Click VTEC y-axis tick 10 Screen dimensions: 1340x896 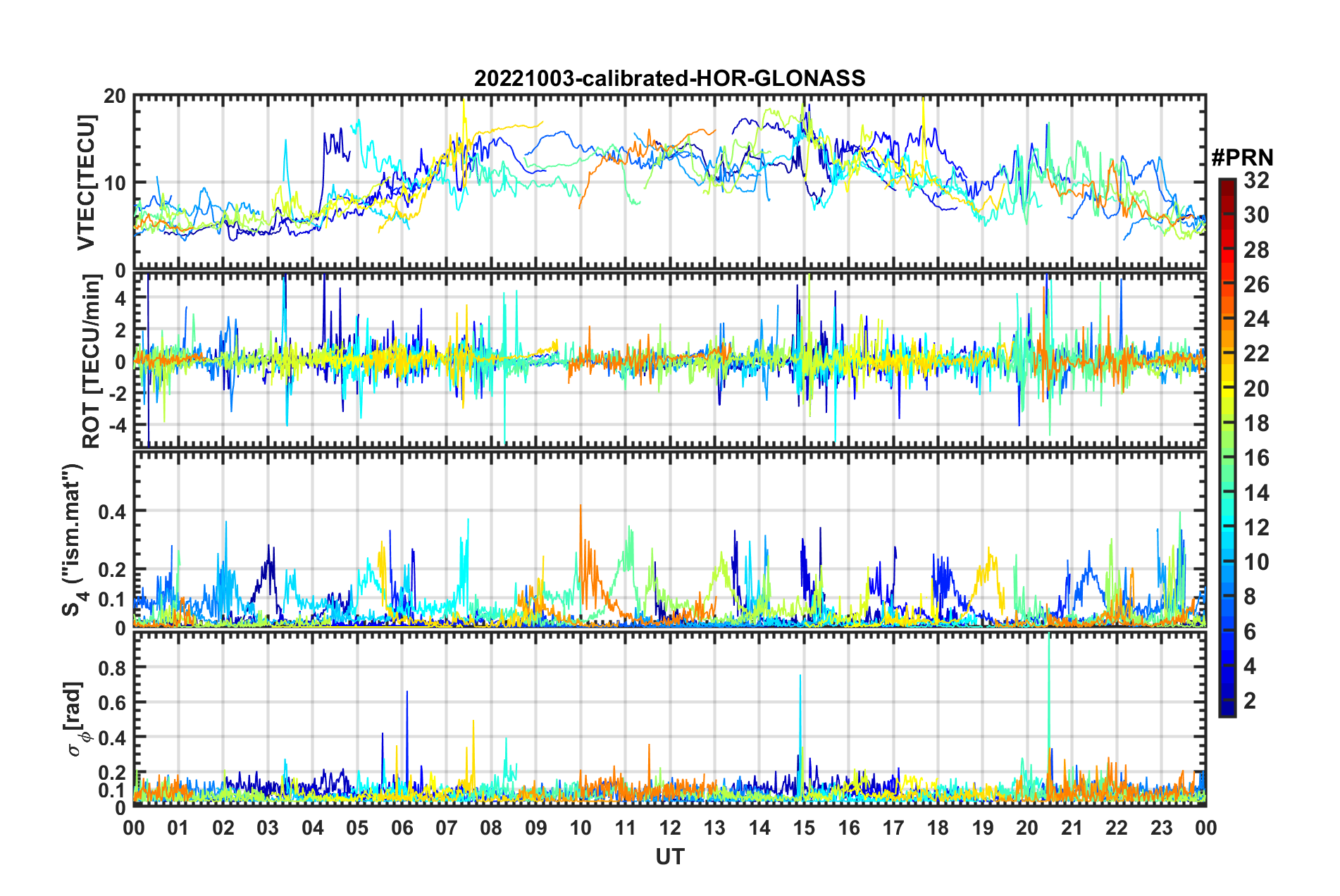tap(115, 183)
